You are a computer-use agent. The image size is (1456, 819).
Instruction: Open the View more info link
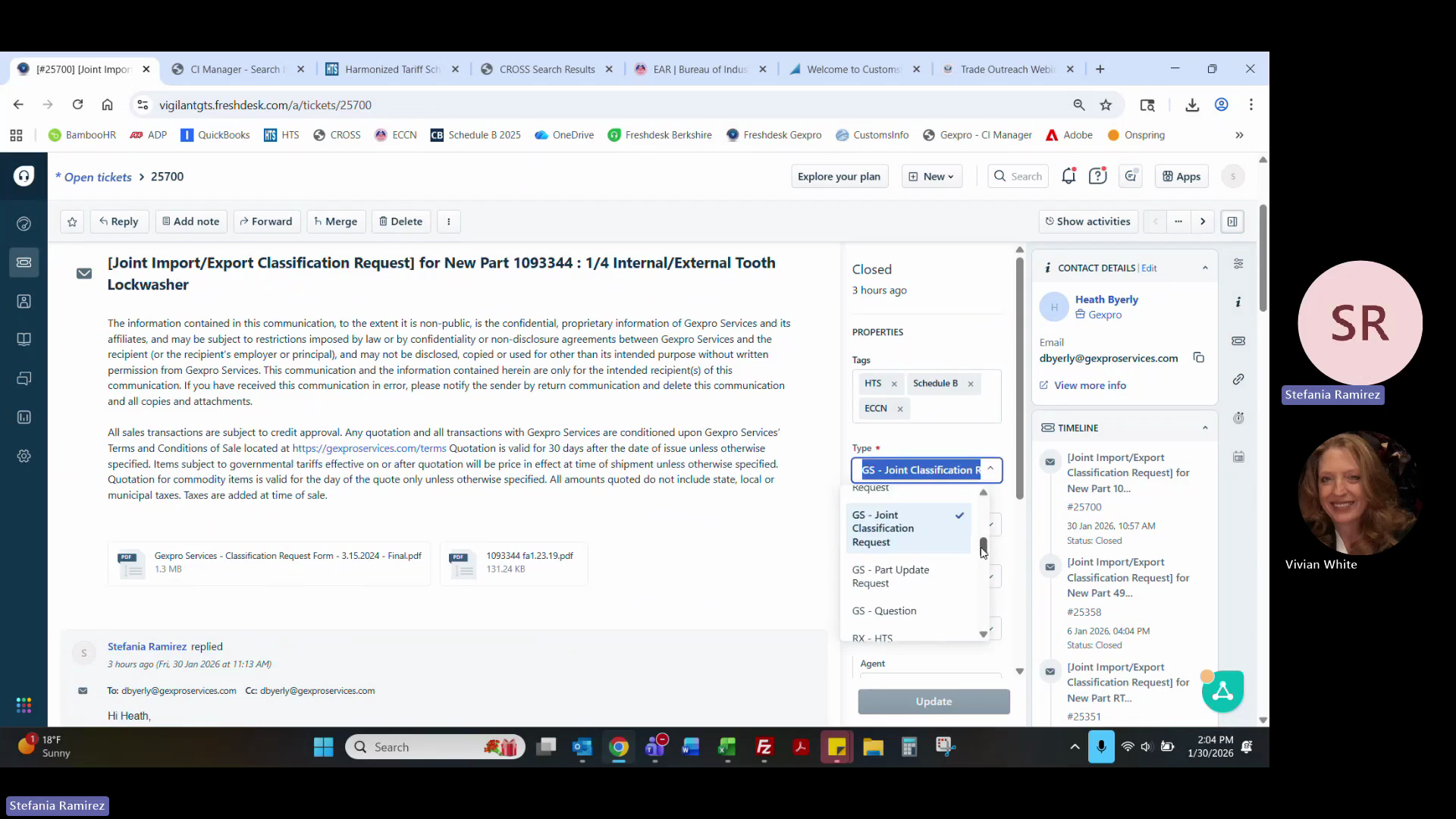[x=1090, y=385]
